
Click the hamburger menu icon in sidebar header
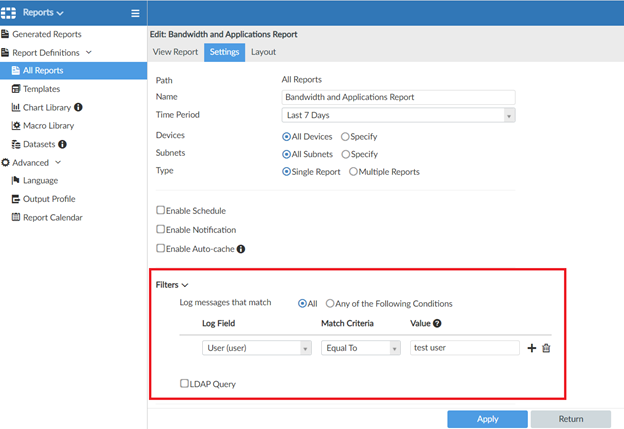(135, 13)
